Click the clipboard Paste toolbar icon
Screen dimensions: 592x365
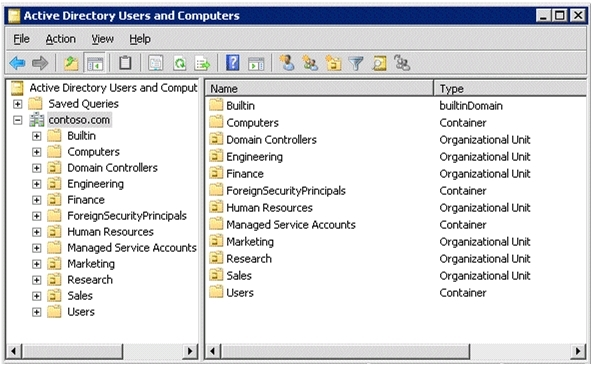pyautogui.click(x=125, y=63)
